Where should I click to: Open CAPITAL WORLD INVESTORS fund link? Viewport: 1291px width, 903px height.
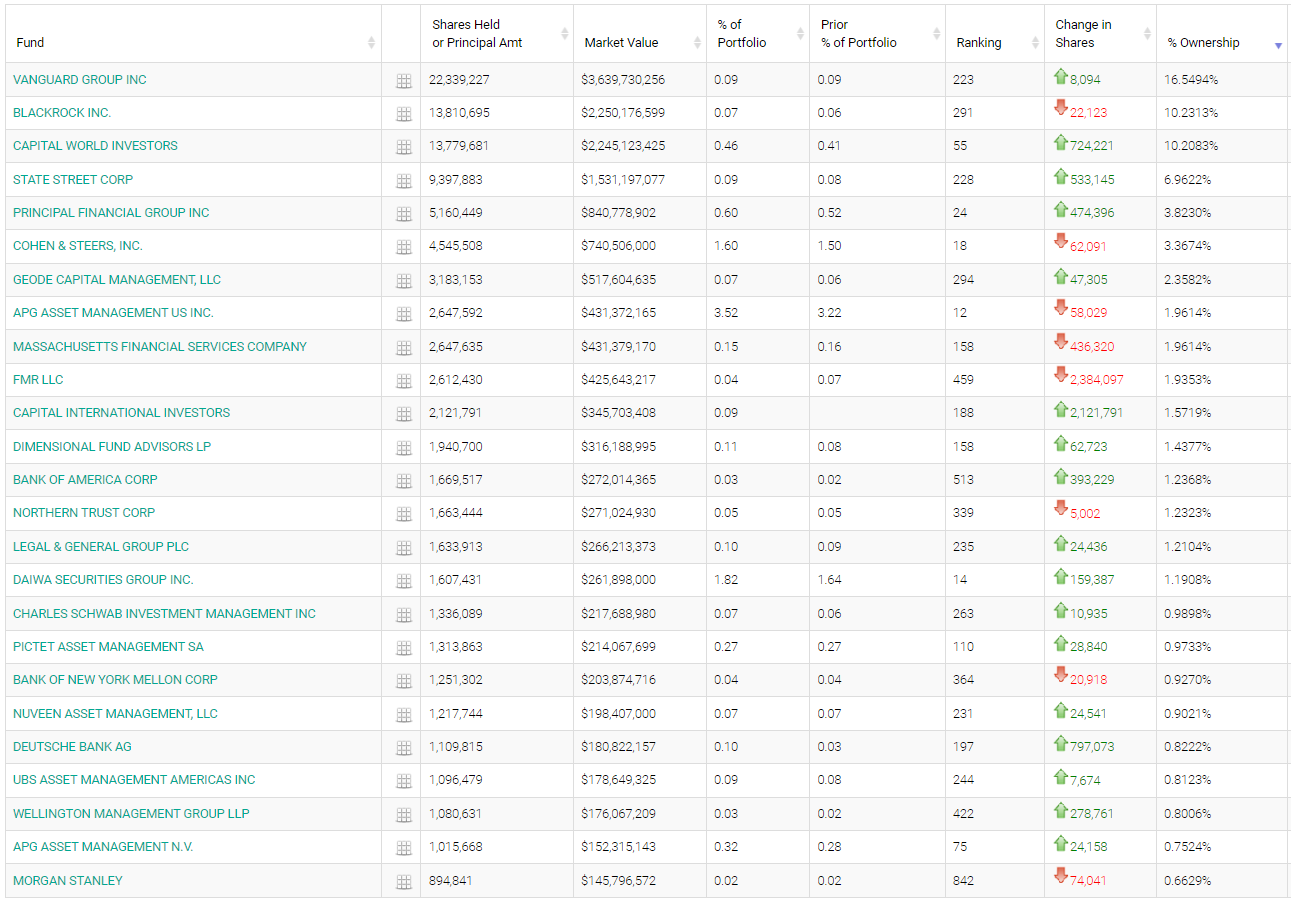(x=95, y=145)
